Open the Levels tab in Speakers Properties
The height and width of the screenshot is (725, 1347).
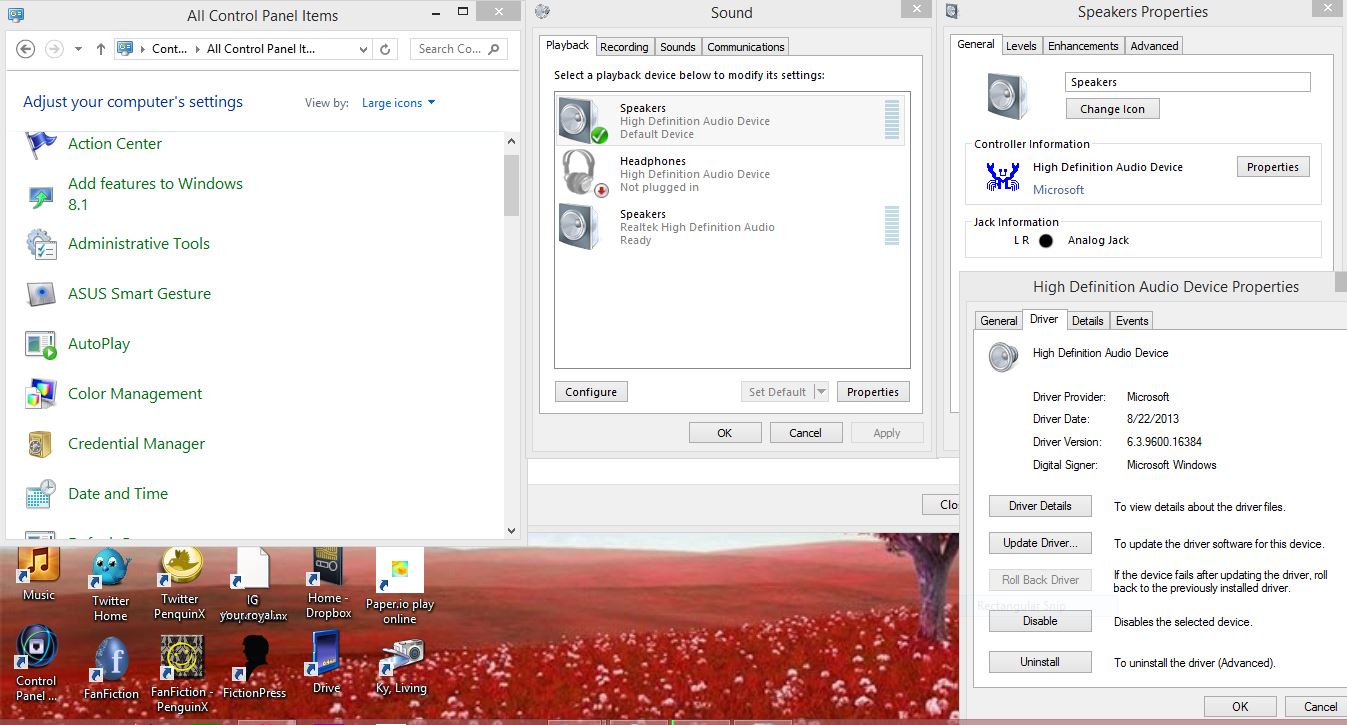point(1021,46)
